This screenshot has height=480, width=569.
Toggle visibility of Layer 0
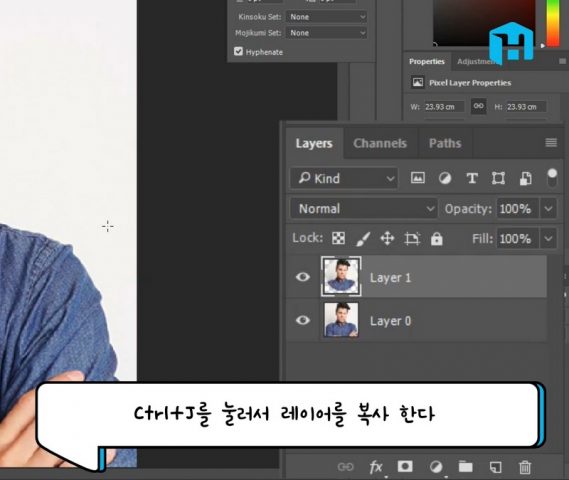303,320
